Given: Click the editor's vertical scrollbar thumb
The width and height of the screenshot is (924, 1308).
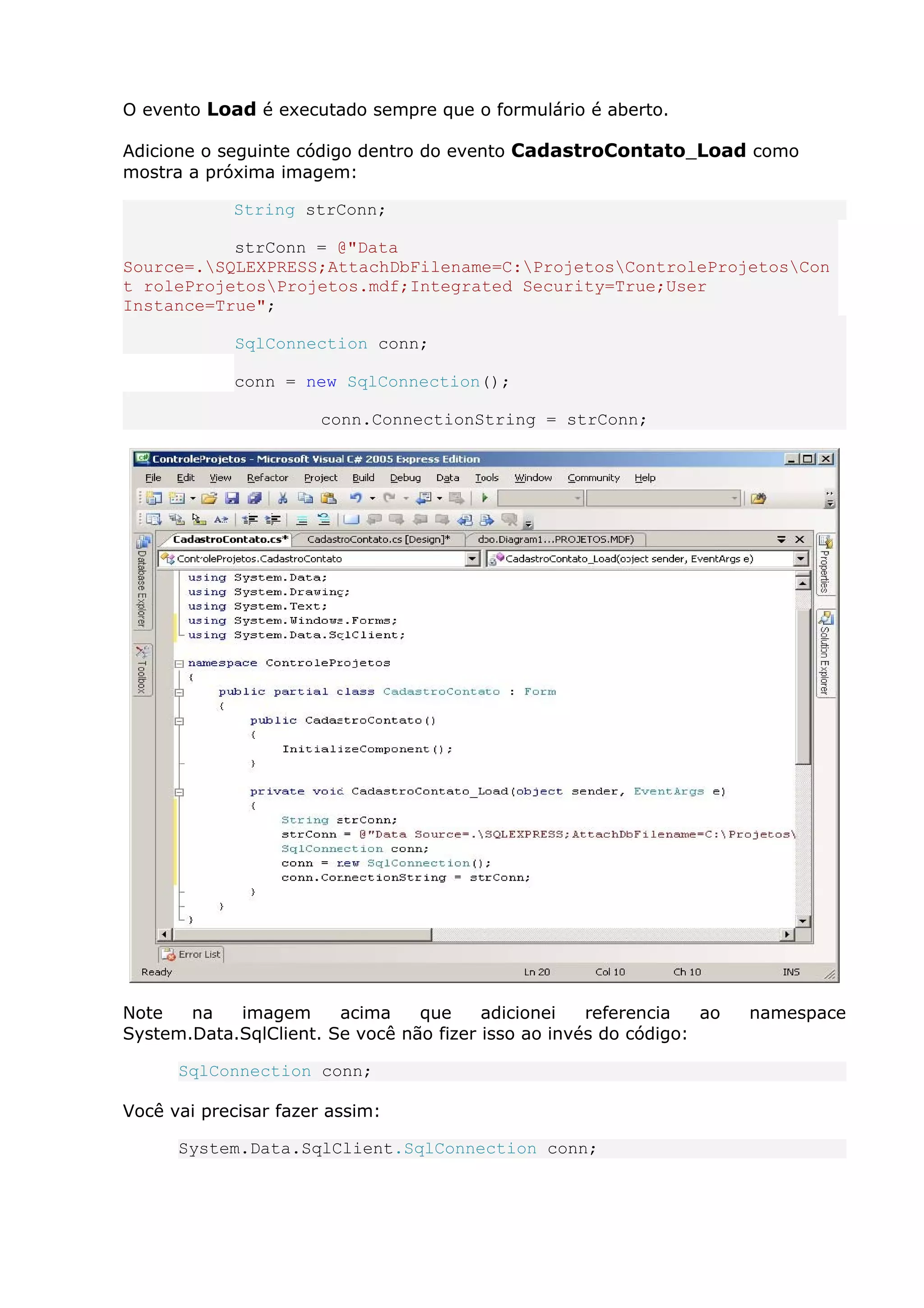Looking at the screenshot, I should click(803, 686).
